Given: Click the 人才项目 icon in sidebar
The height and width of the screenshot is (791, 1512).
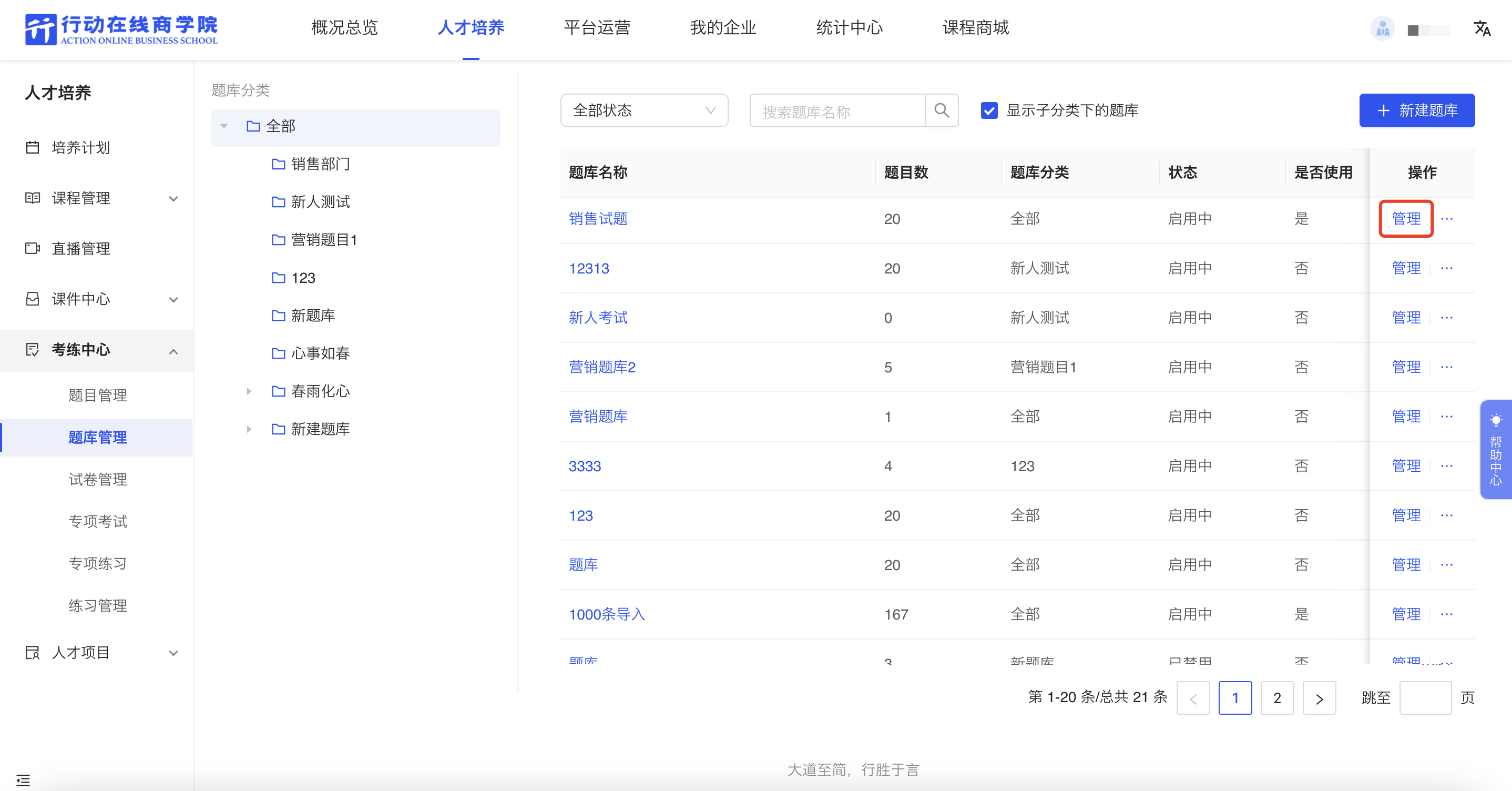Looking at the screenshot, I should coord(33,652).
